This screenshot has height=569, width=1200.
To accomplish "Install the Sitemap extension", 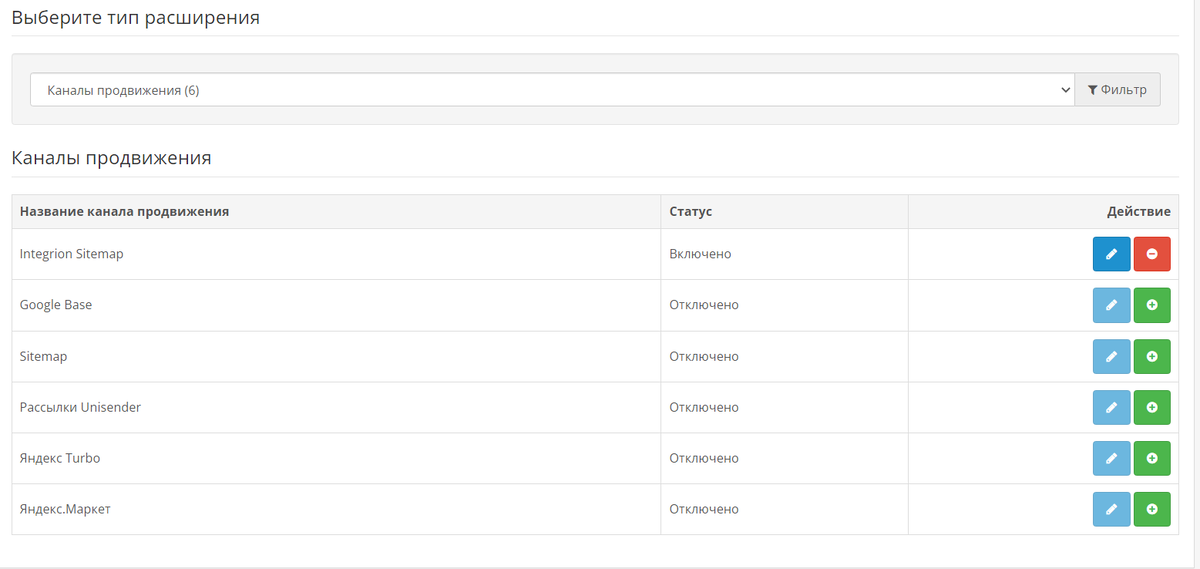I will 1152,356.
